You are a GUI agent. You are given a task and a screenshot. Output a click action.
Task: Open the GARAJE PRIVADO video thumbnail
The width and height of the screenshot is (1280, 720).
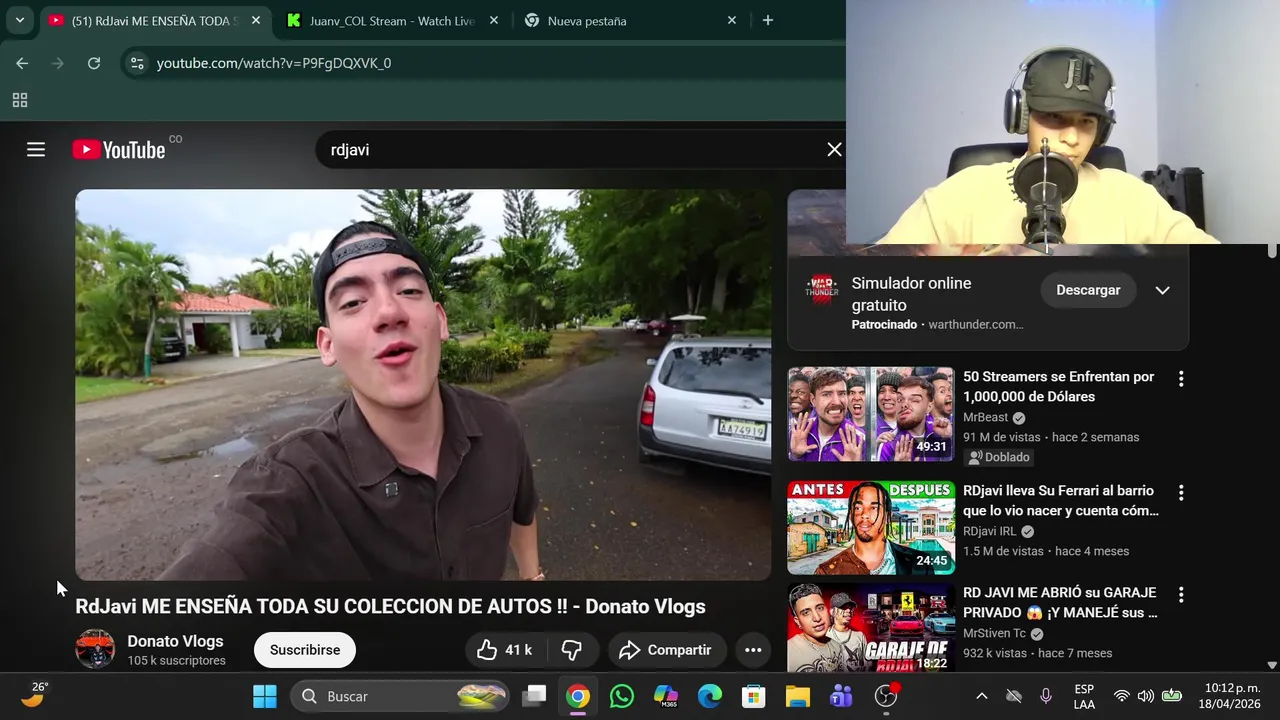point(871,628)
